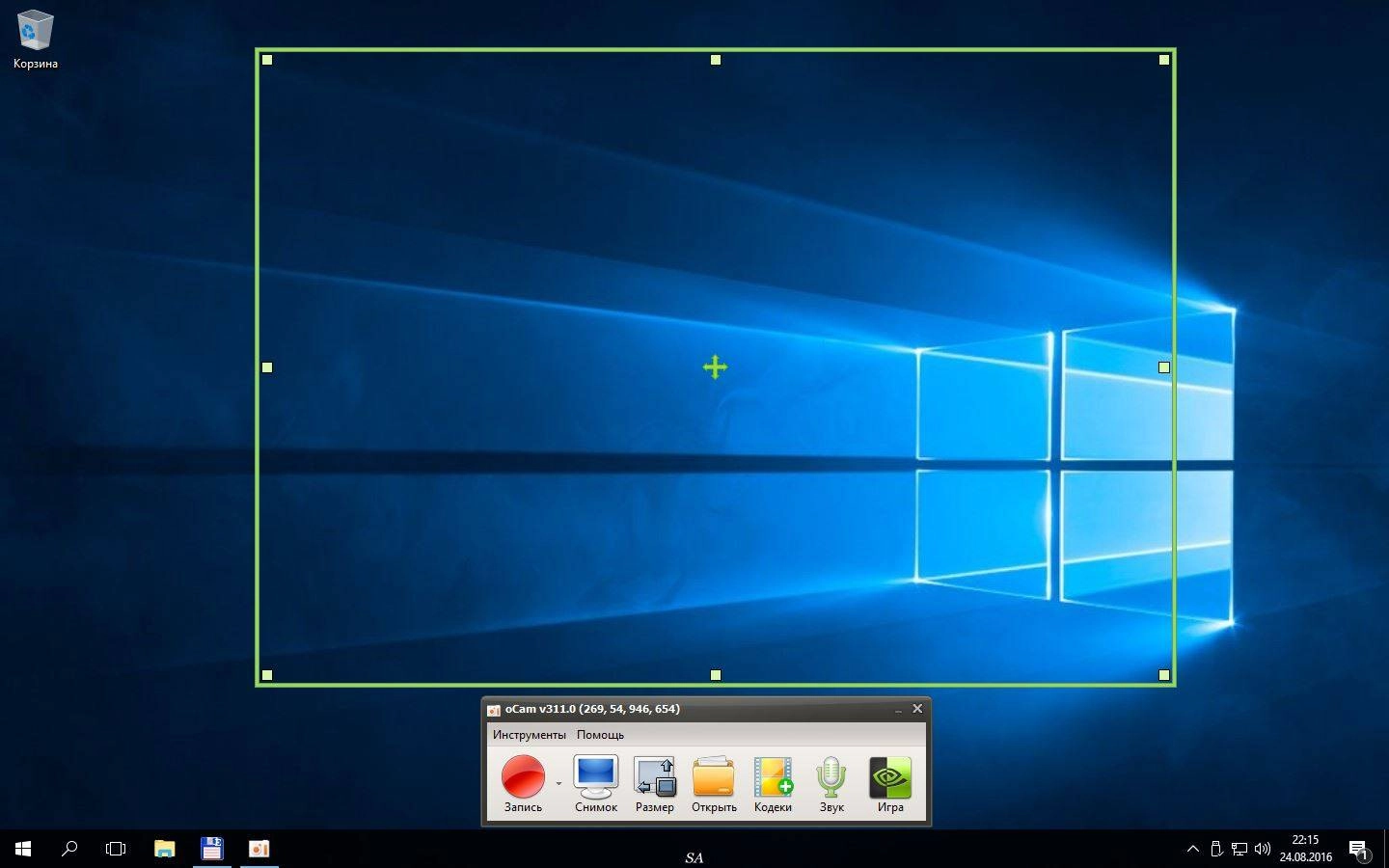1389x868 pixels.
Task: Click the top-middle capture region handle
Action: [x=716, y=60]
